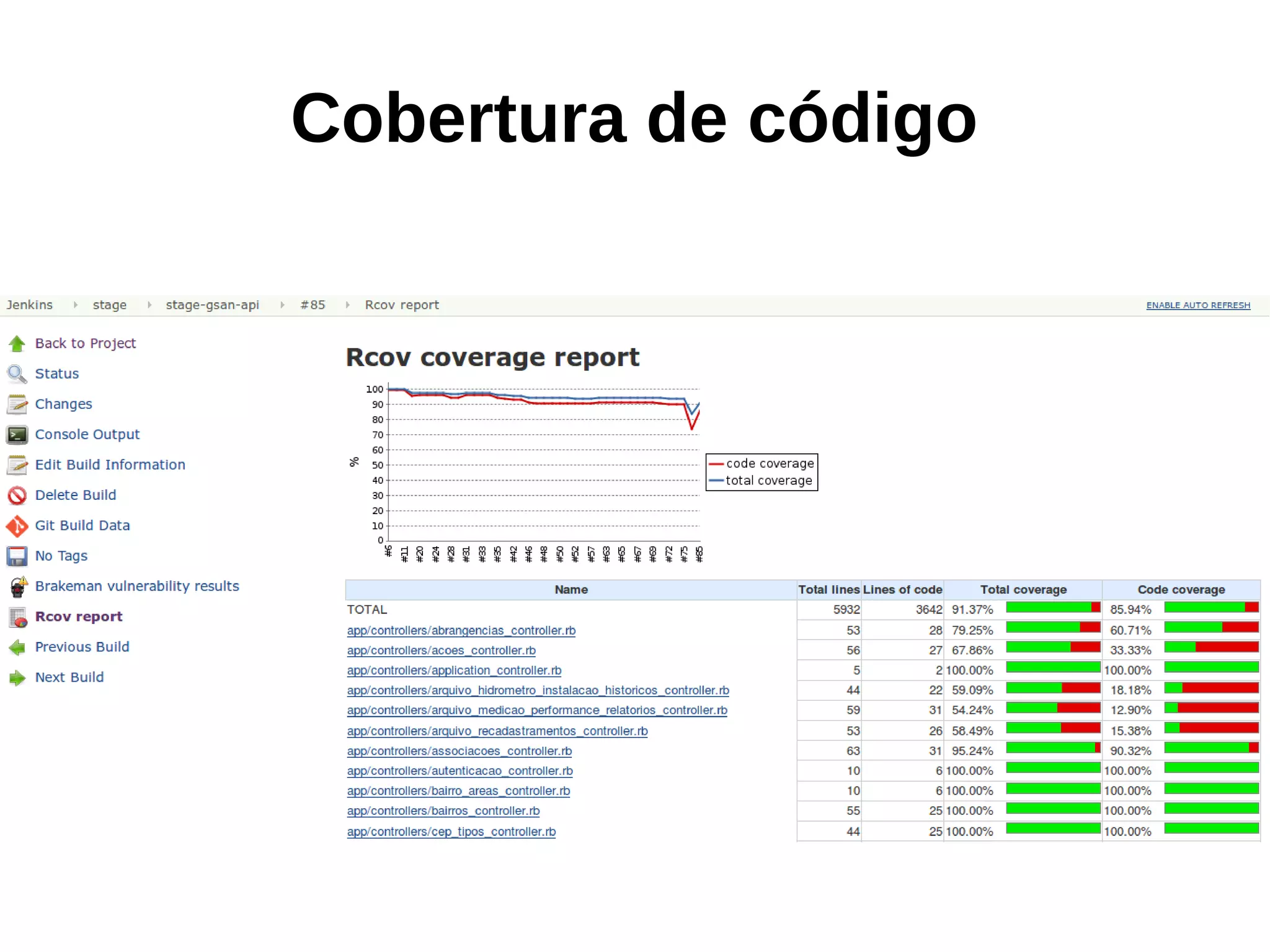Click the Jenkins breadcrumb

[30, 305]
